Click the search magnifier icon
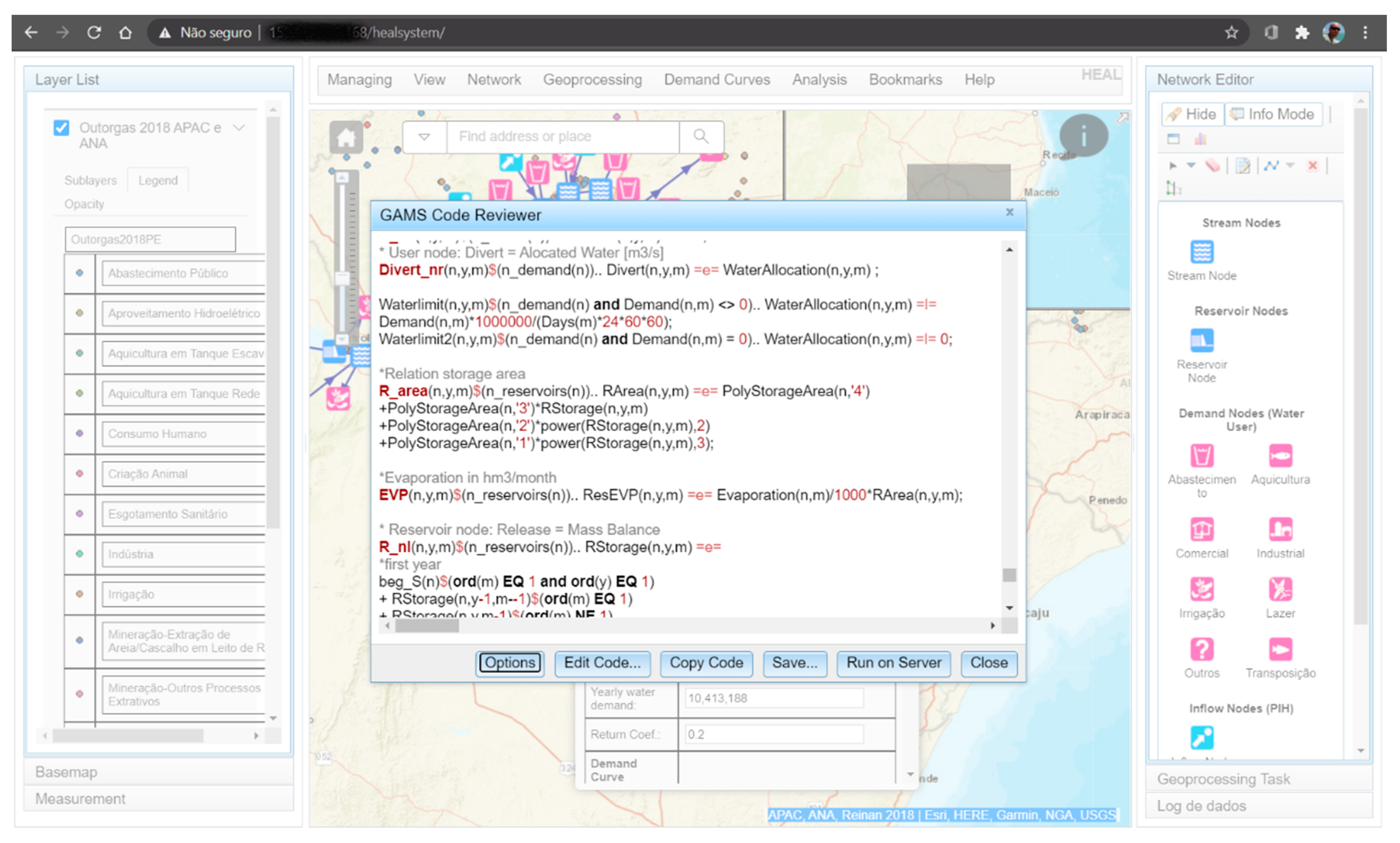The height and width of the screenshot is (843, 1400). click(701, 136)
